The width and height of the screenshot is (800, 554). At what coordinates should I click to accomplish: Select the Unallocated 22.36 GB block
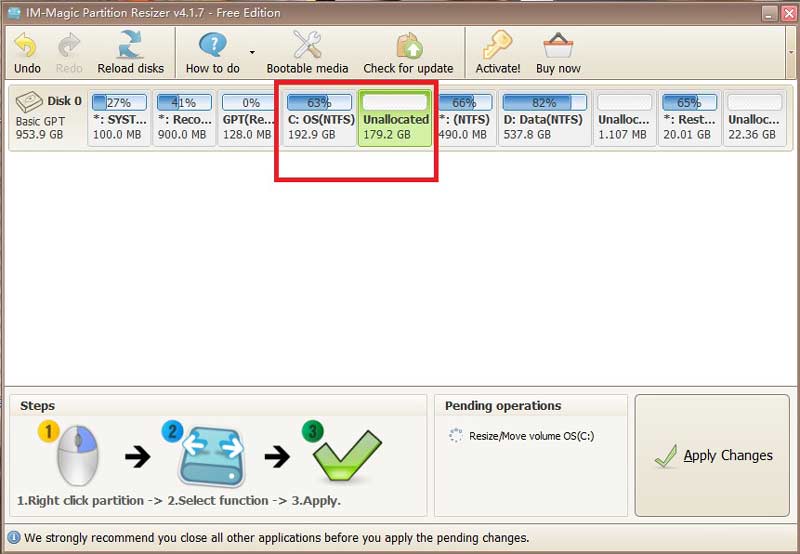point(755,118)
